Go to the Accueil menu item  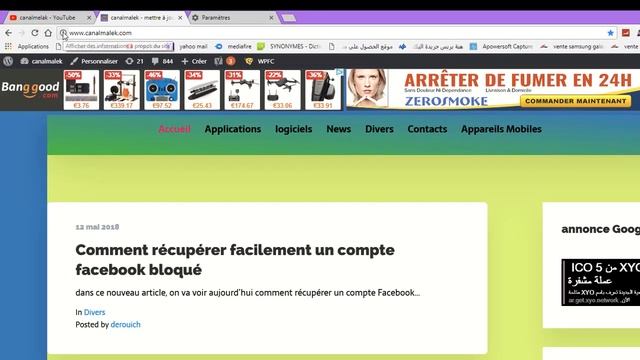174,129
